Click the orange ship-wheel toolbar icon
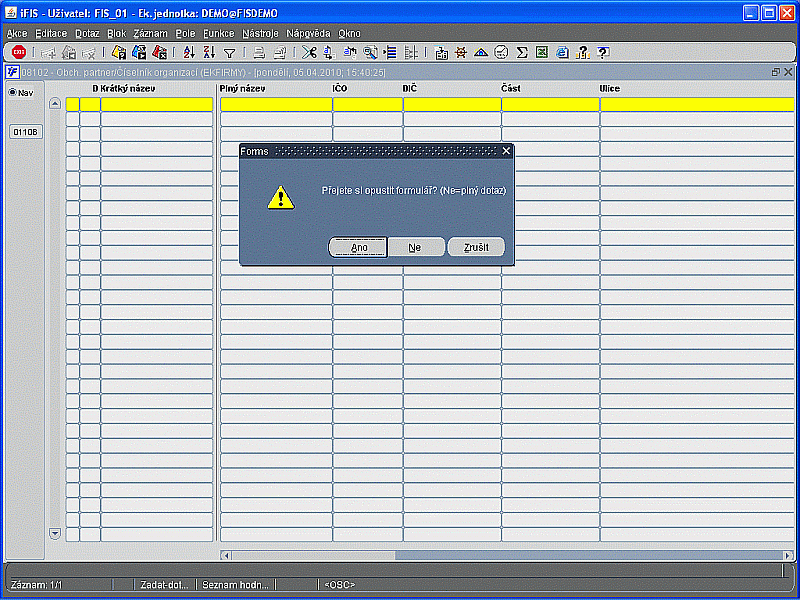800x600 pixels. tap(461, 52)
